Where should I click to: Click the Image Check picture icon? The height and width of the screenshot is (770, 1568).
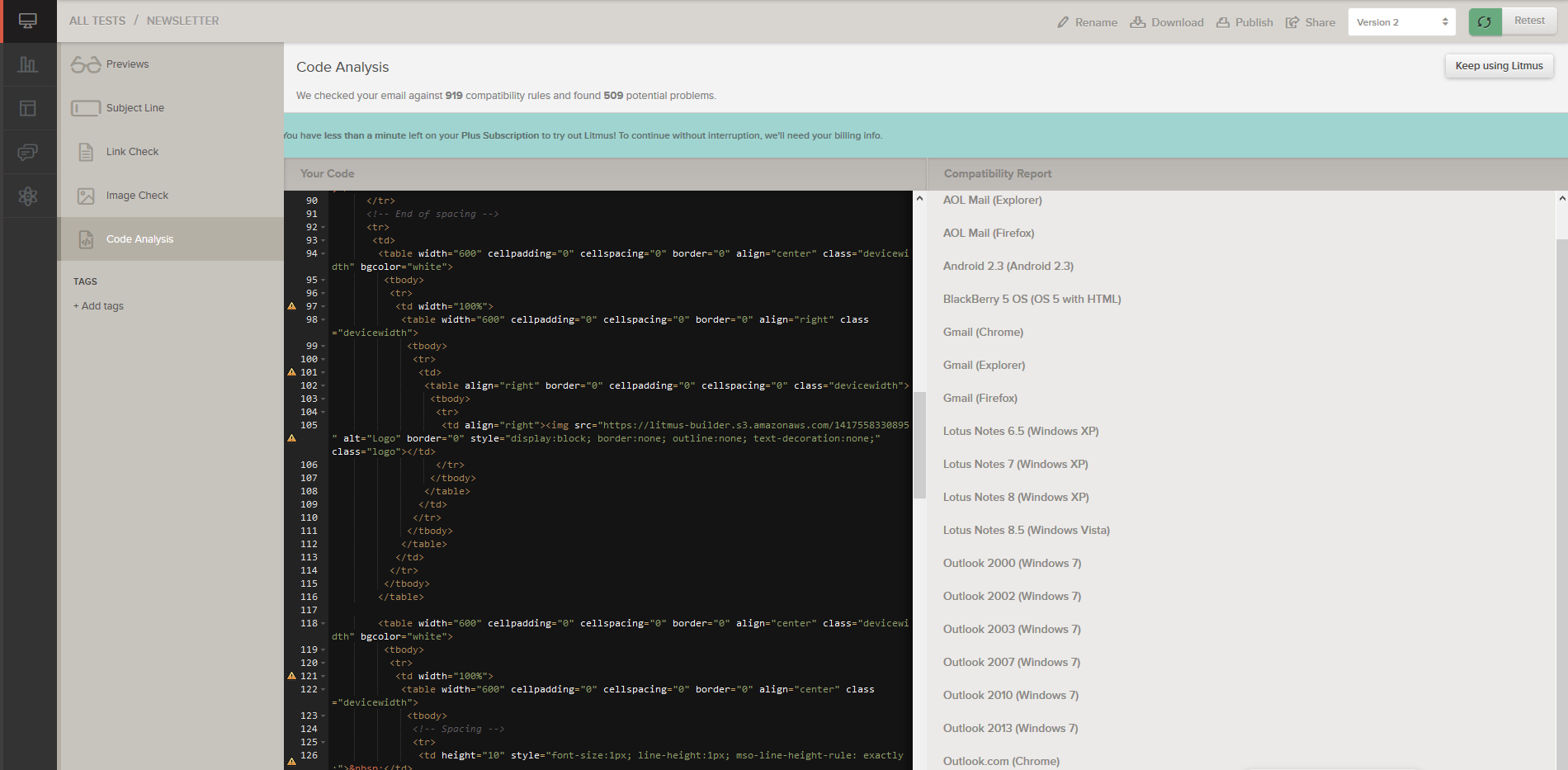pyautogui.click(x=86, y=196)
